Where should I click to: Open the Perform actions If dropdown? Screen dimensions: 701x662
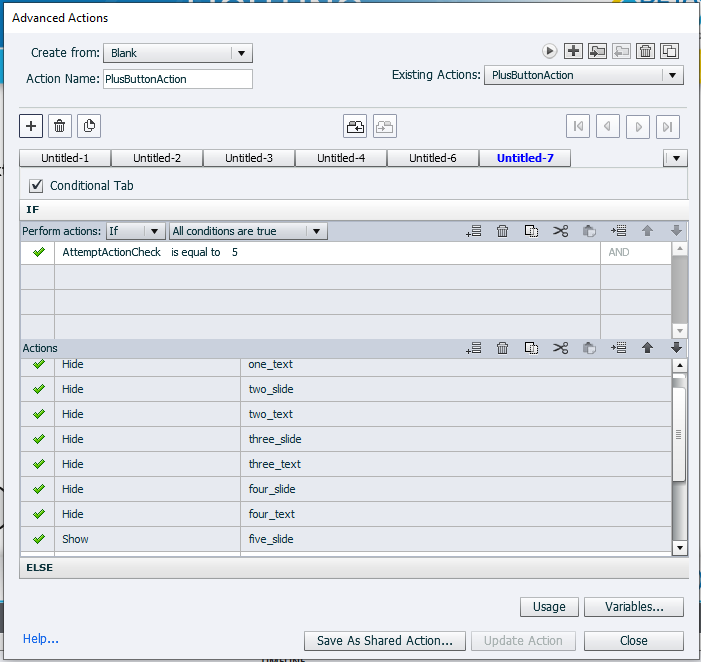click(135, 231)
